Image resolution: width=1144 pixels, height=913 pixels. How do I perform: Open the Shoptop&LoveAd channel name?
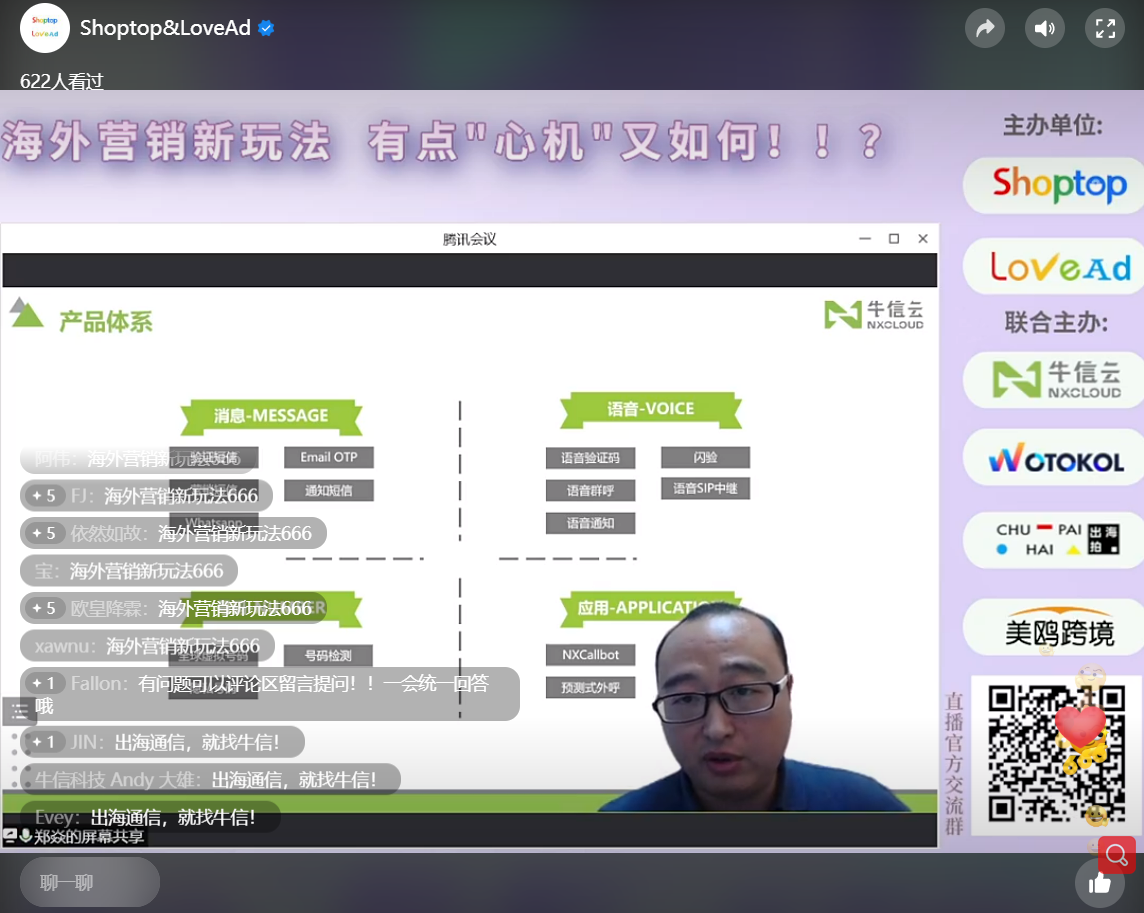(165, 28)
